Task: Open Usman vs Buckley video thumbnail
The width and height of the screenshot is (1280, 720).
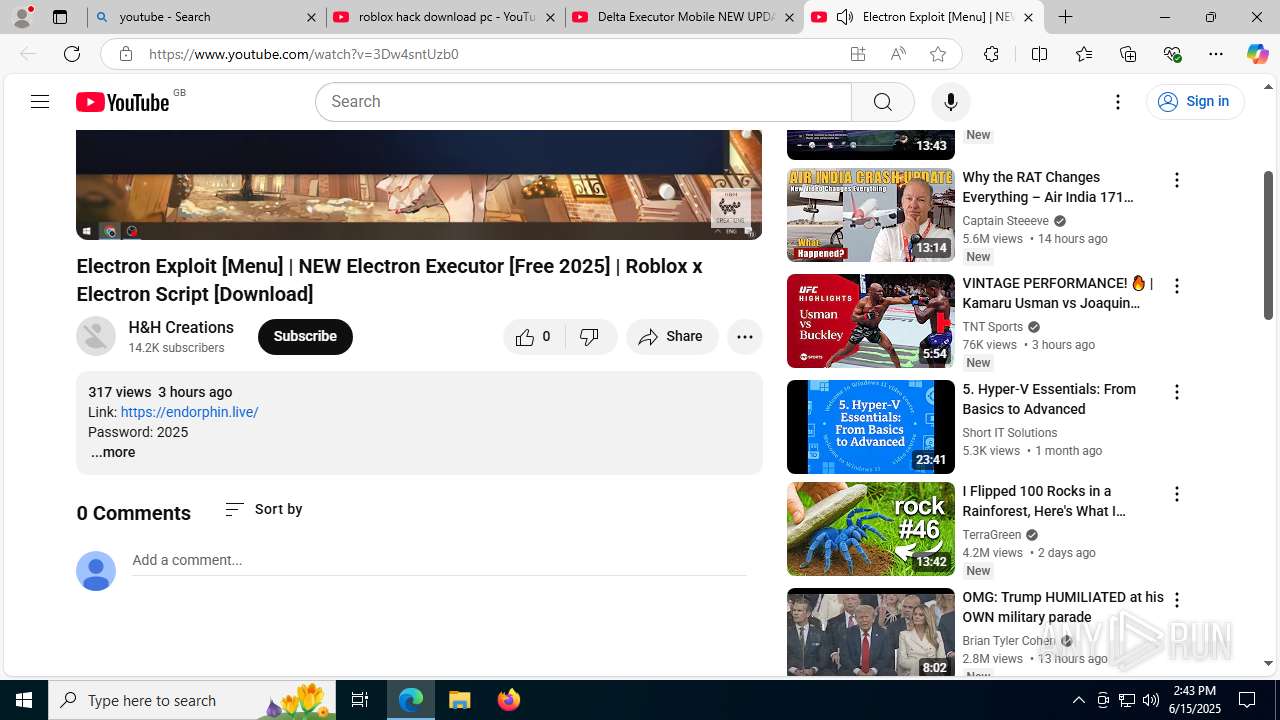Action: pos(870,321)
